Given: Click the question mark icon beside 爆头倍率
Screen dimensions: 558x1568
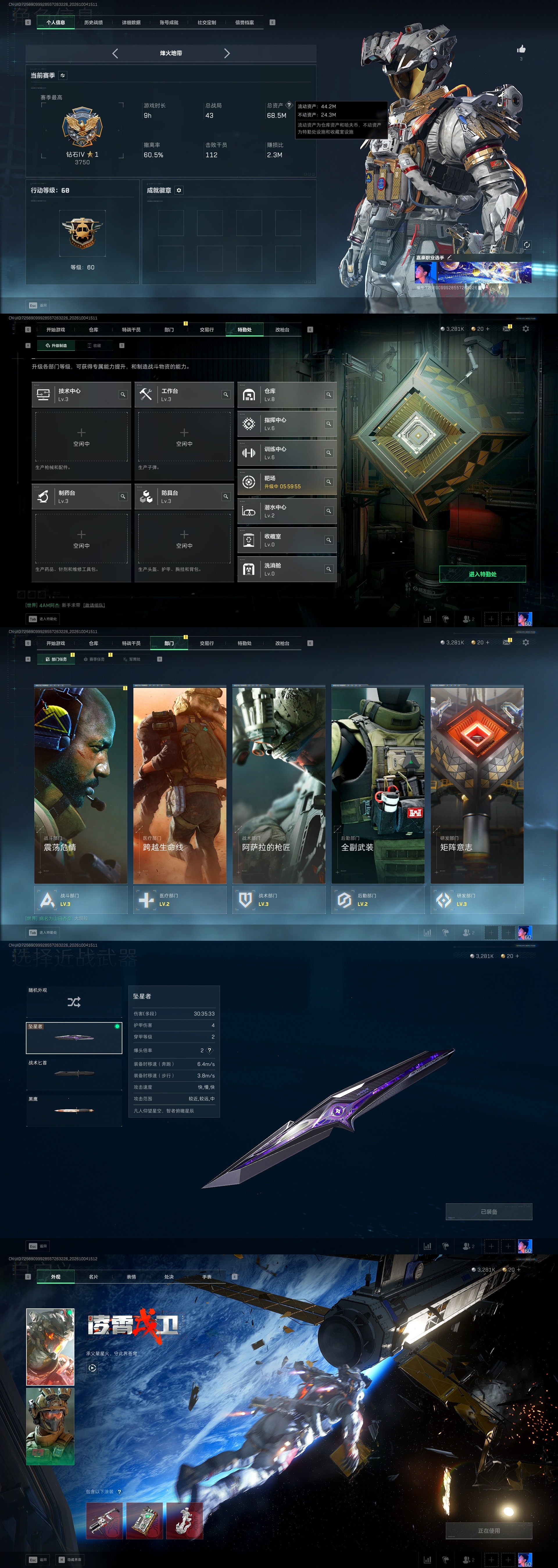Looking at the screenshot, I should click(x=210, y=1050).
